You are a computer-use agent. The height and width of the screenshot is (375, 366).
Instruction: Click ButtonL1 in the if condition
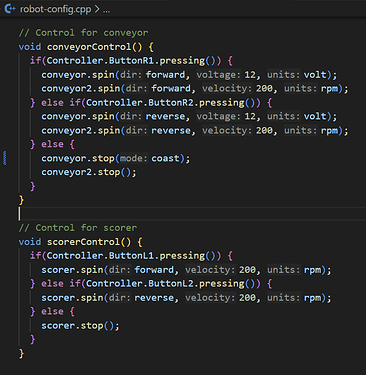point(132,256)
